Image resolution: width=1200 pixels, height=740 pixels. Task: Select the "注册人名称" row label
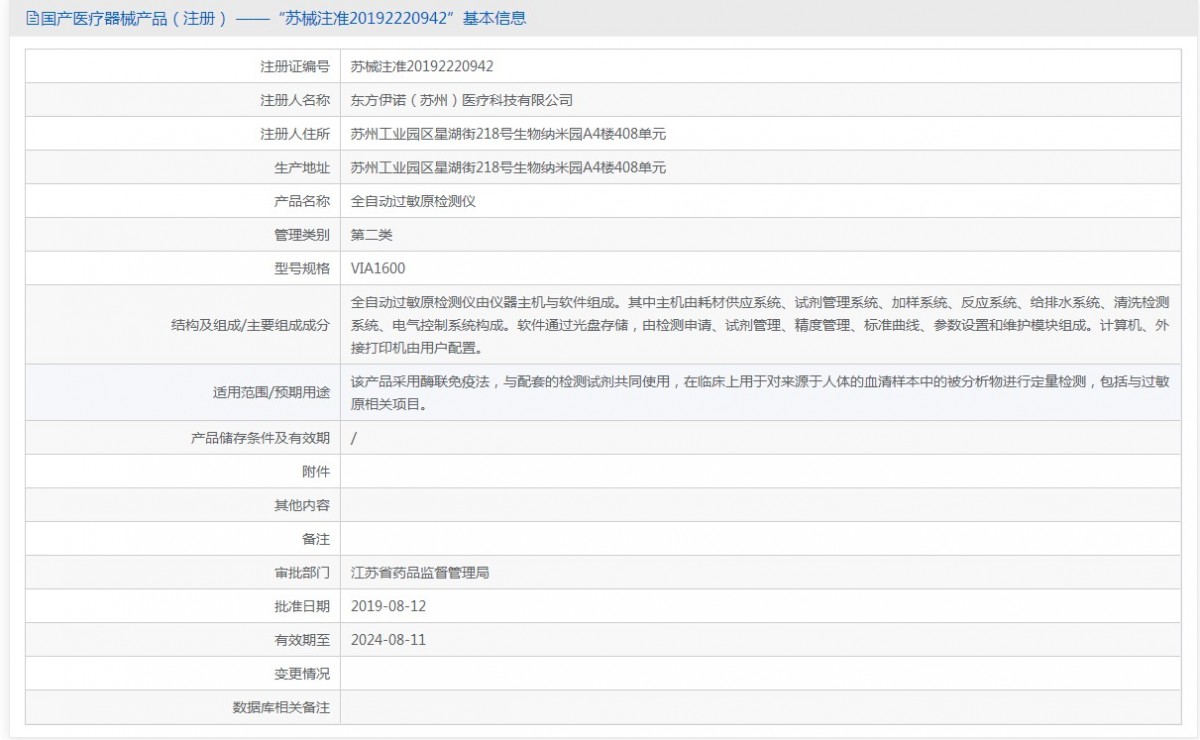(295, 100)
